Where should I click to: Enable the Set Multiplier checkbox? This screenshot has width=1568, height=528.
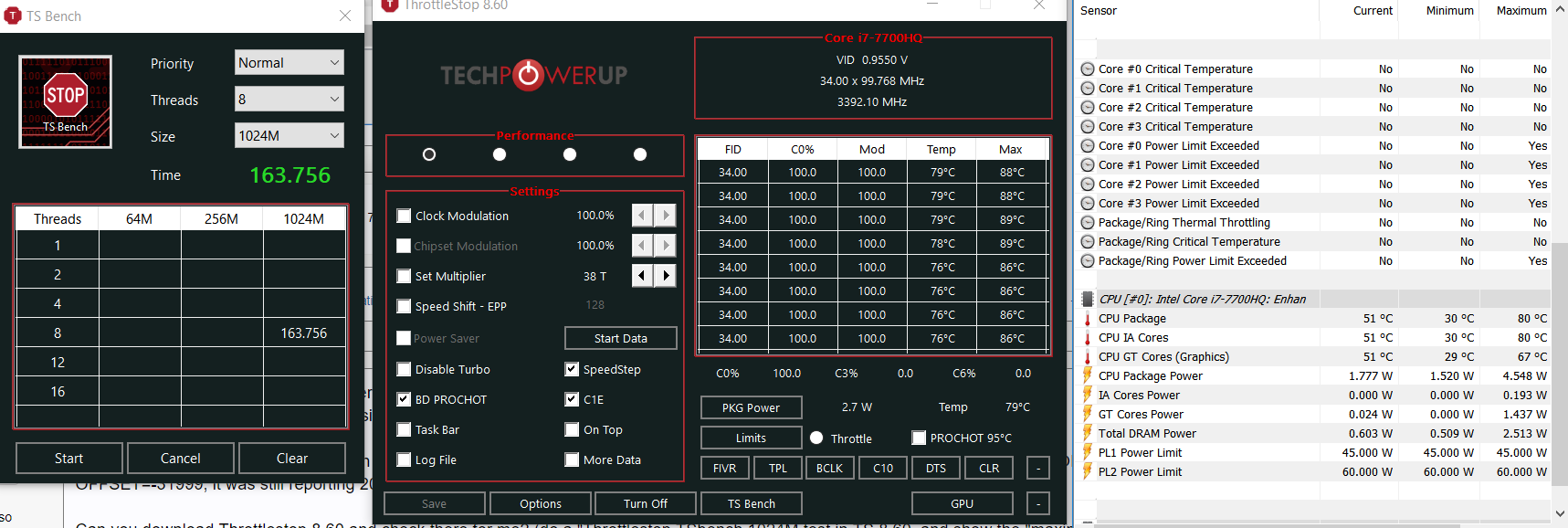[x=404, y=277]
